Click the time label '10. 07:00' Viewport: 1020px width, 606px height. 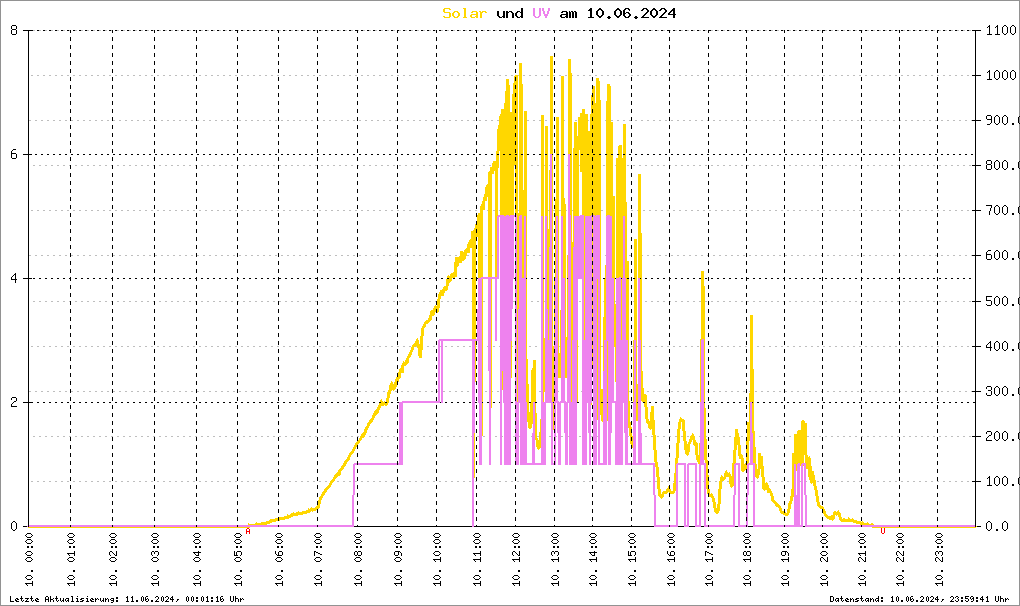coord(318,559)
